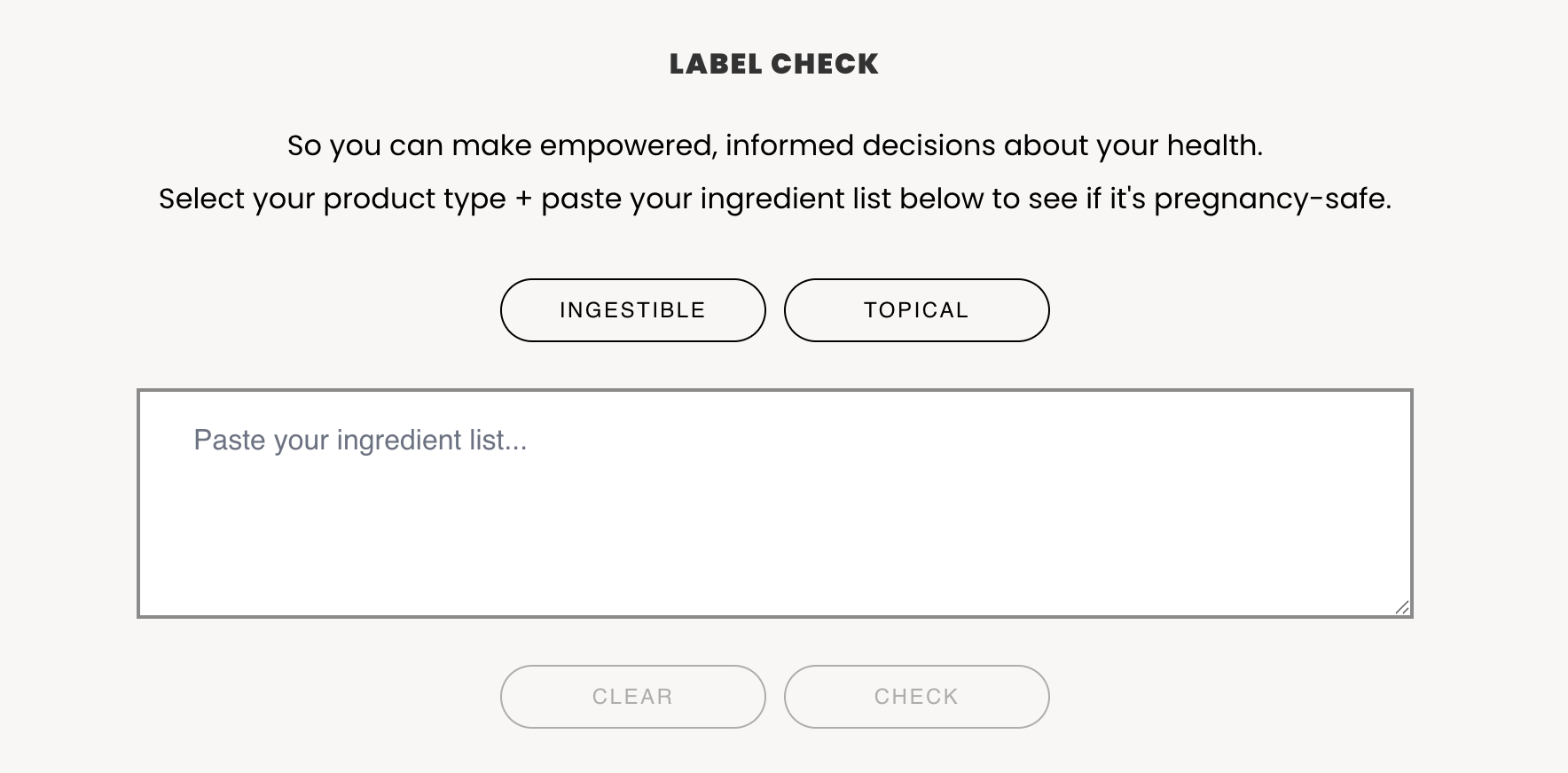Click the LABEL CHECK heading

[774, 64]
